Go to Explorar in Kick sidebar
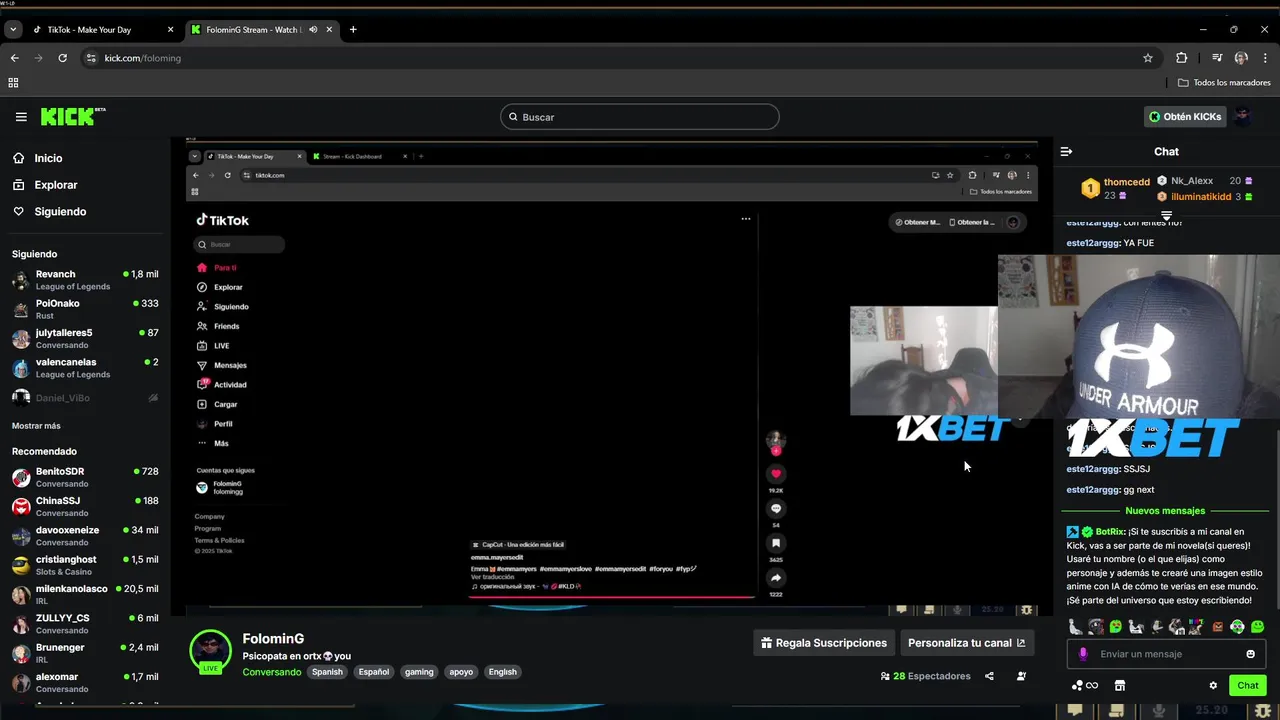The image size is (1280, 720). point(55,185)
